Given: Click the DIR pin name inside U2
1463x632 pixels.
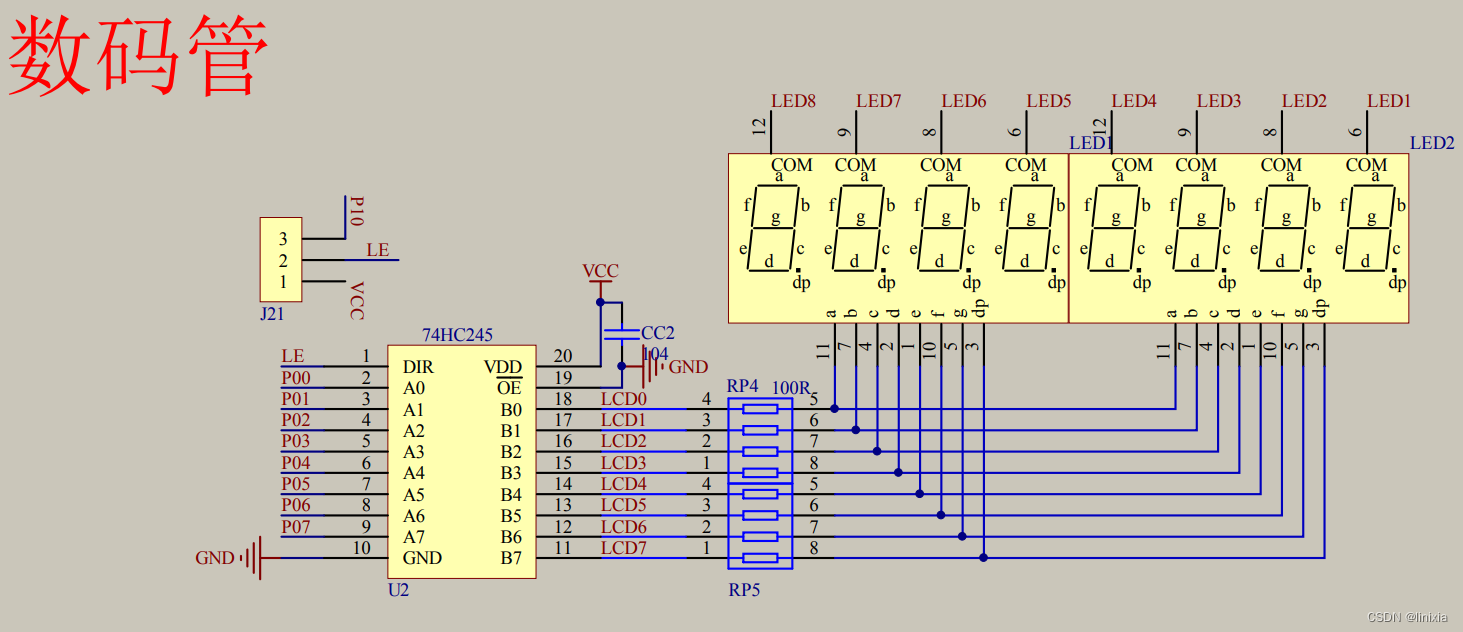Looking at the screenshot, I should (418, 367).
